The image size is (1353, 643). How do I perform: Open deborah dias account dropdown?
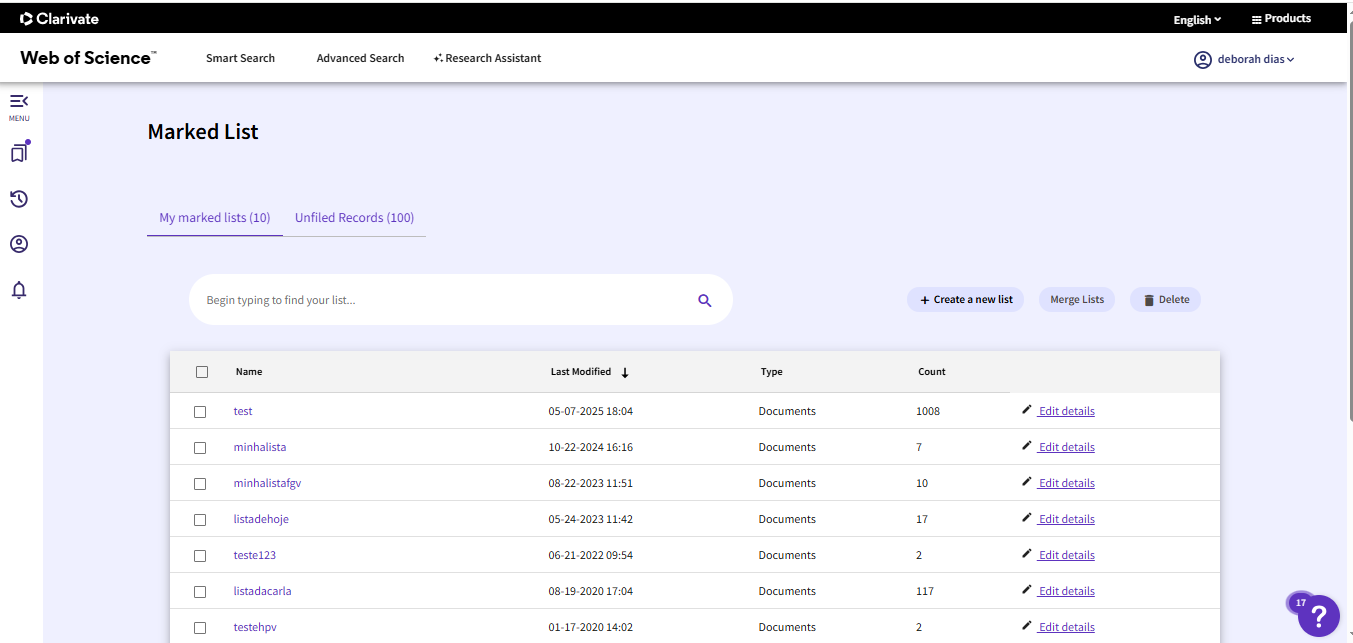(1244, 59)
